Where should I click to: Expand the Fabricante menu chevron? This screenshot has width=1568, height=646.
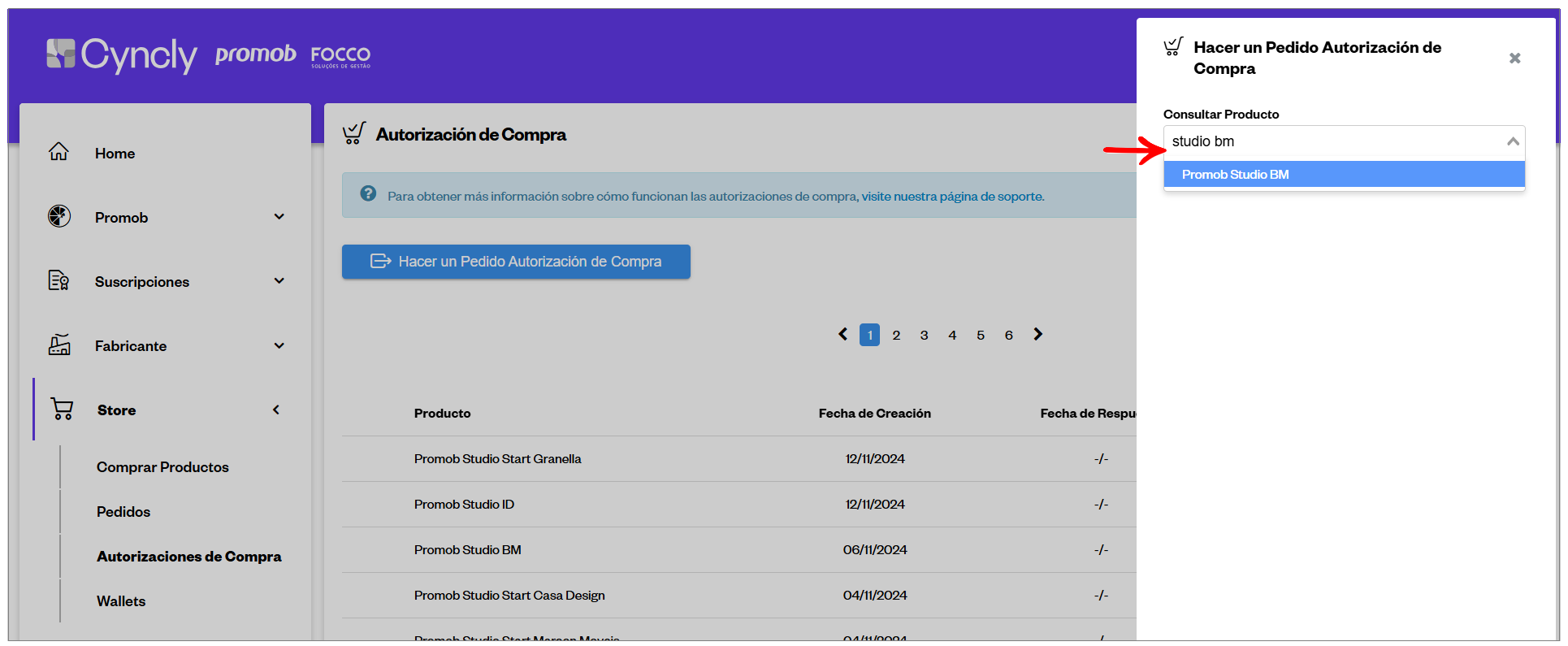click(x=279, y=345)
